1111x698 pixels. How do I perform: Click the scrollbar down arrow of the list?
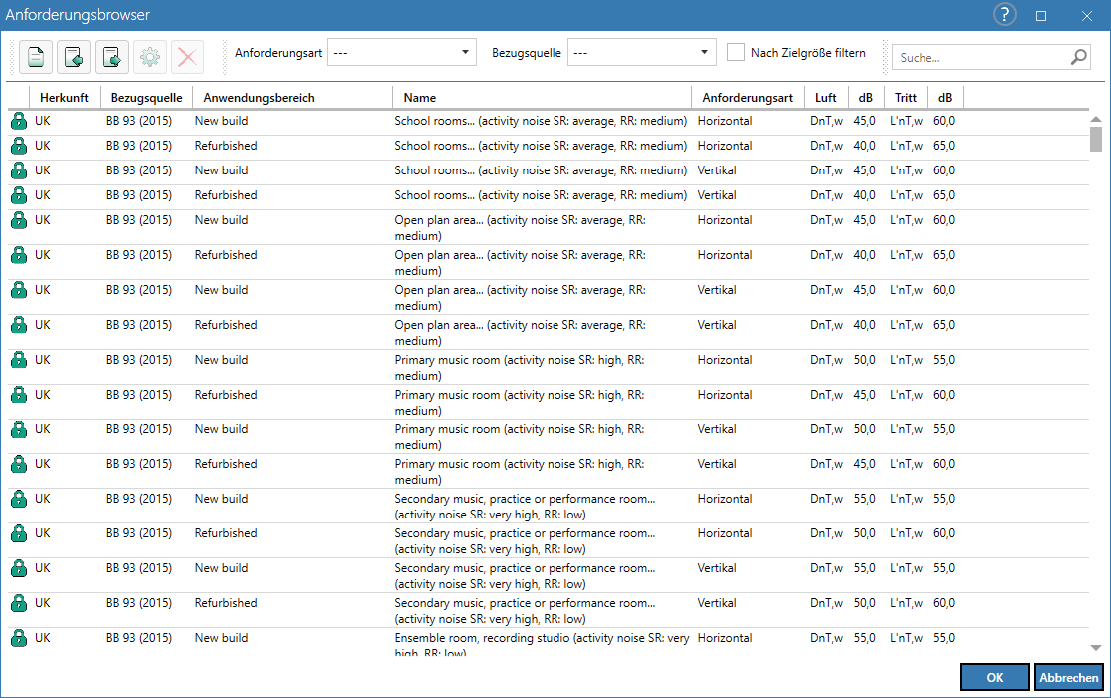pyautogui.click(x=1095, y=648)
